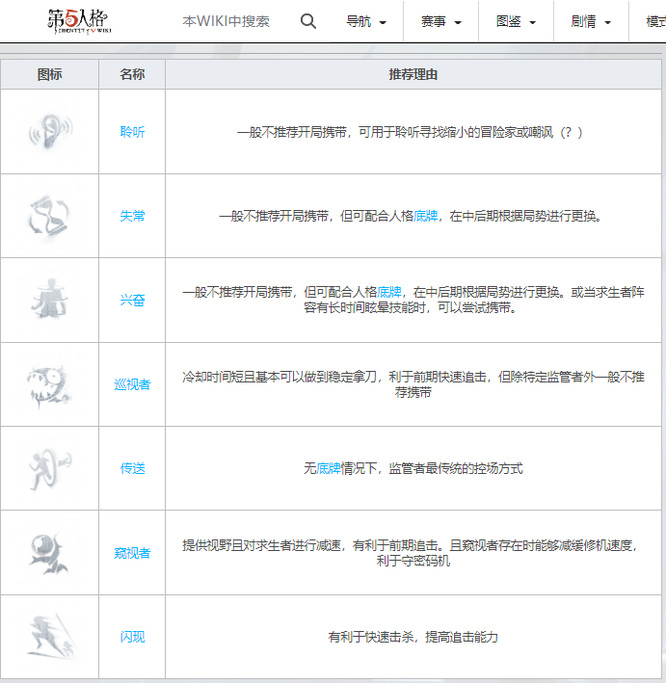Image resolution: width=666 pixels, height=683 pixels.
Task: Open the 巡视者 link
Action: [132, 384]
